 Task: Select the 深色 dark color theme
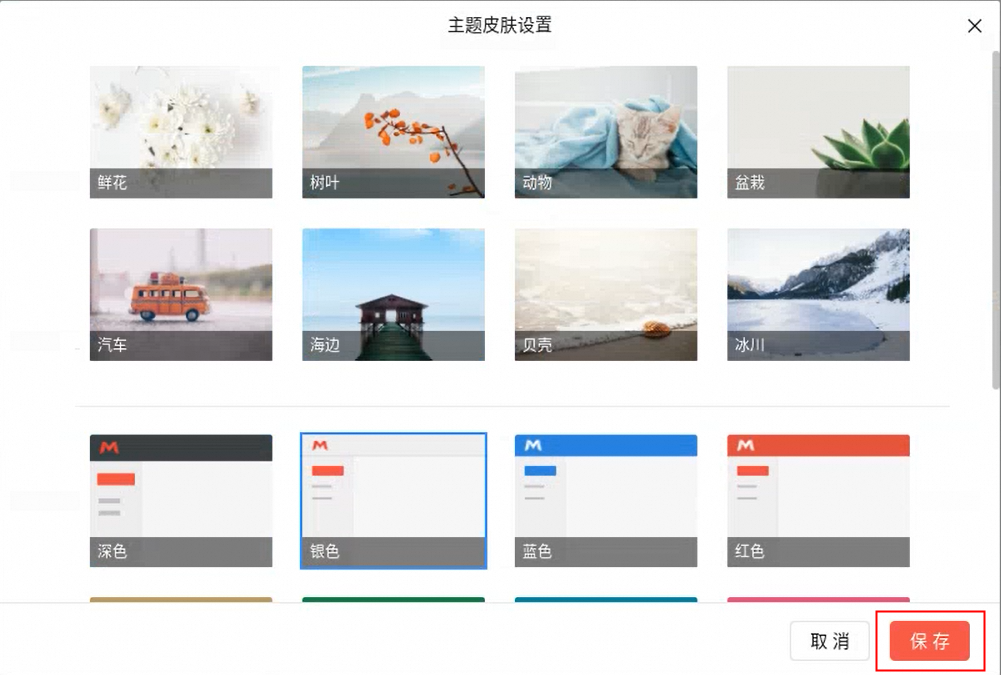click(180, 500)
